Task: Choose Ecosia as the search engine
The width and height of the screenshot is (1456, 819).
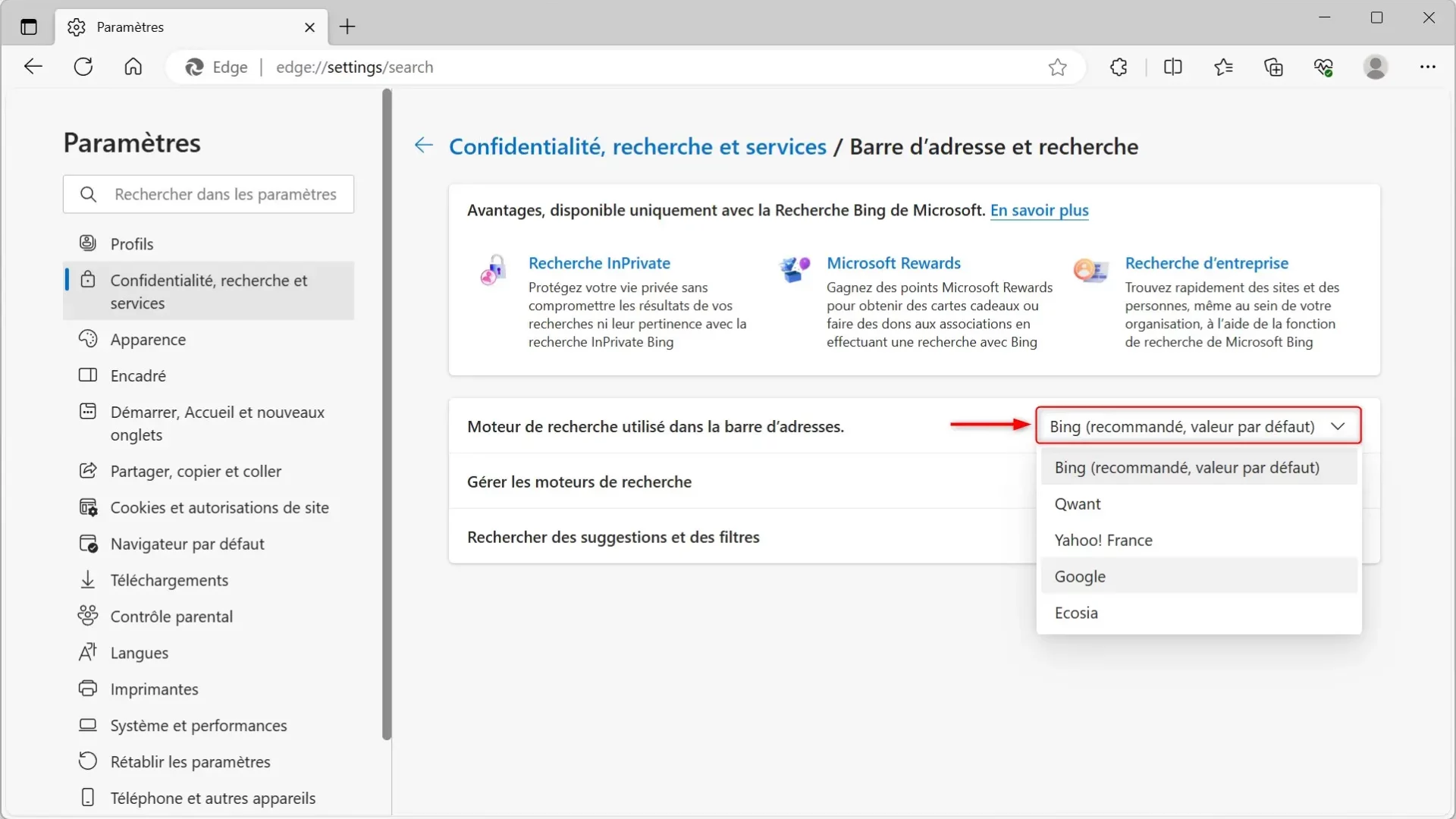Action: [x=1199, y=613]
